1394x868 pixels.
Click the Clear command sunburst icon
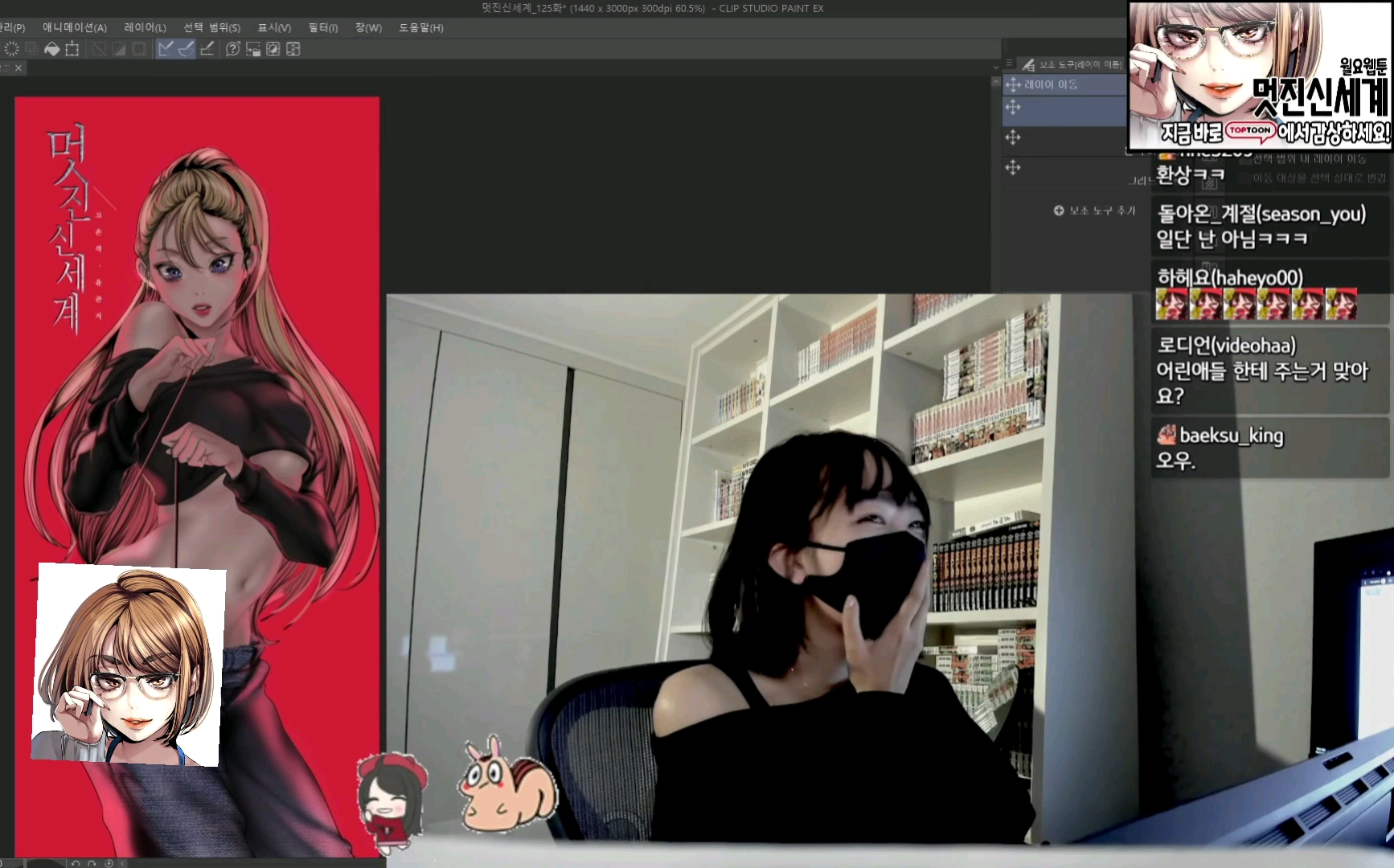(11, 49)
